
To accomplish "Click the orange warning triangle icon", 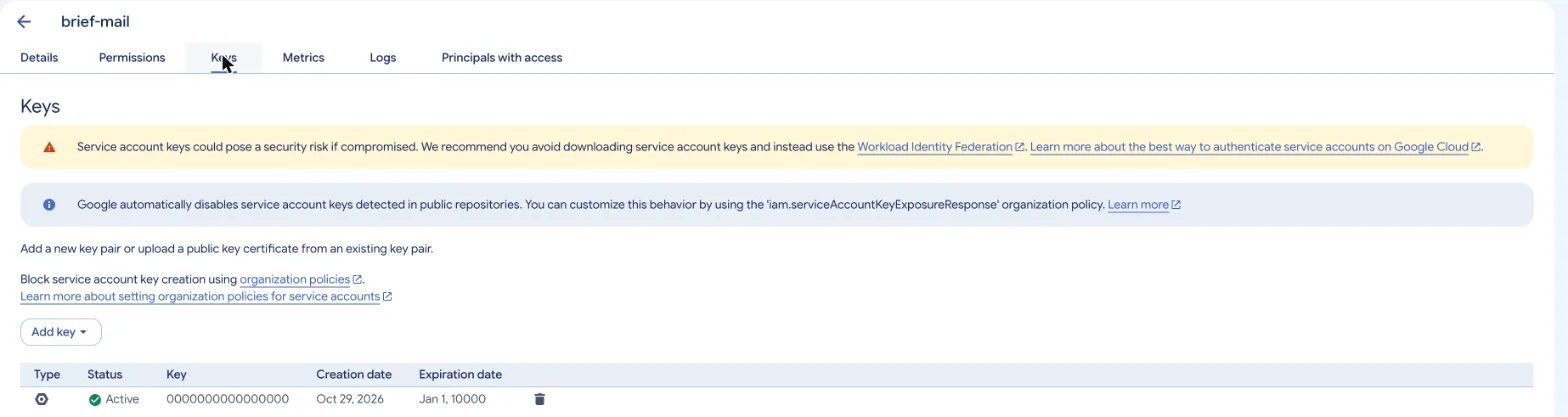I will [49, 147].
